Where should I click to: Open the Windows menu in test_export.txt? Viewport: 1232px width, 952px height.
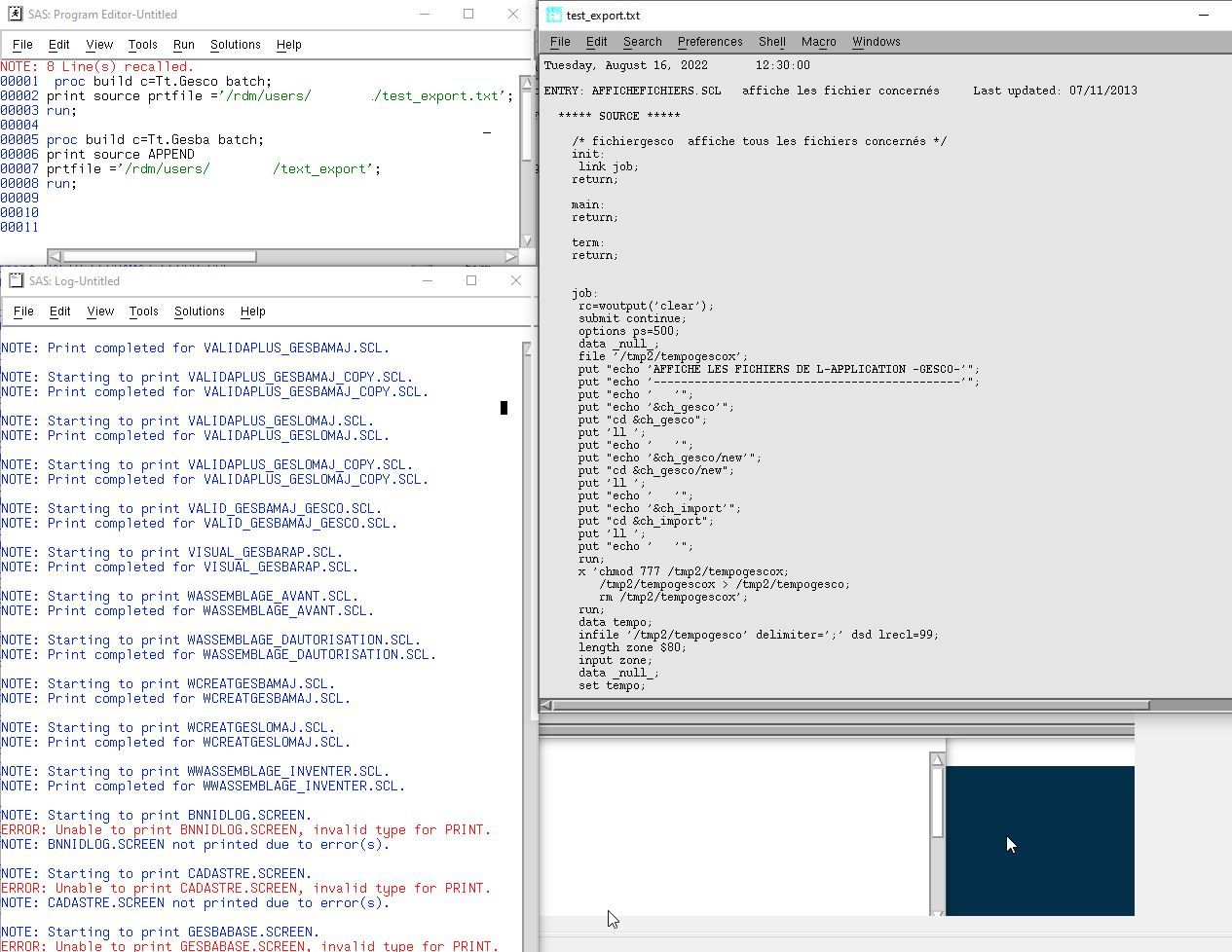tap(876, 41)
